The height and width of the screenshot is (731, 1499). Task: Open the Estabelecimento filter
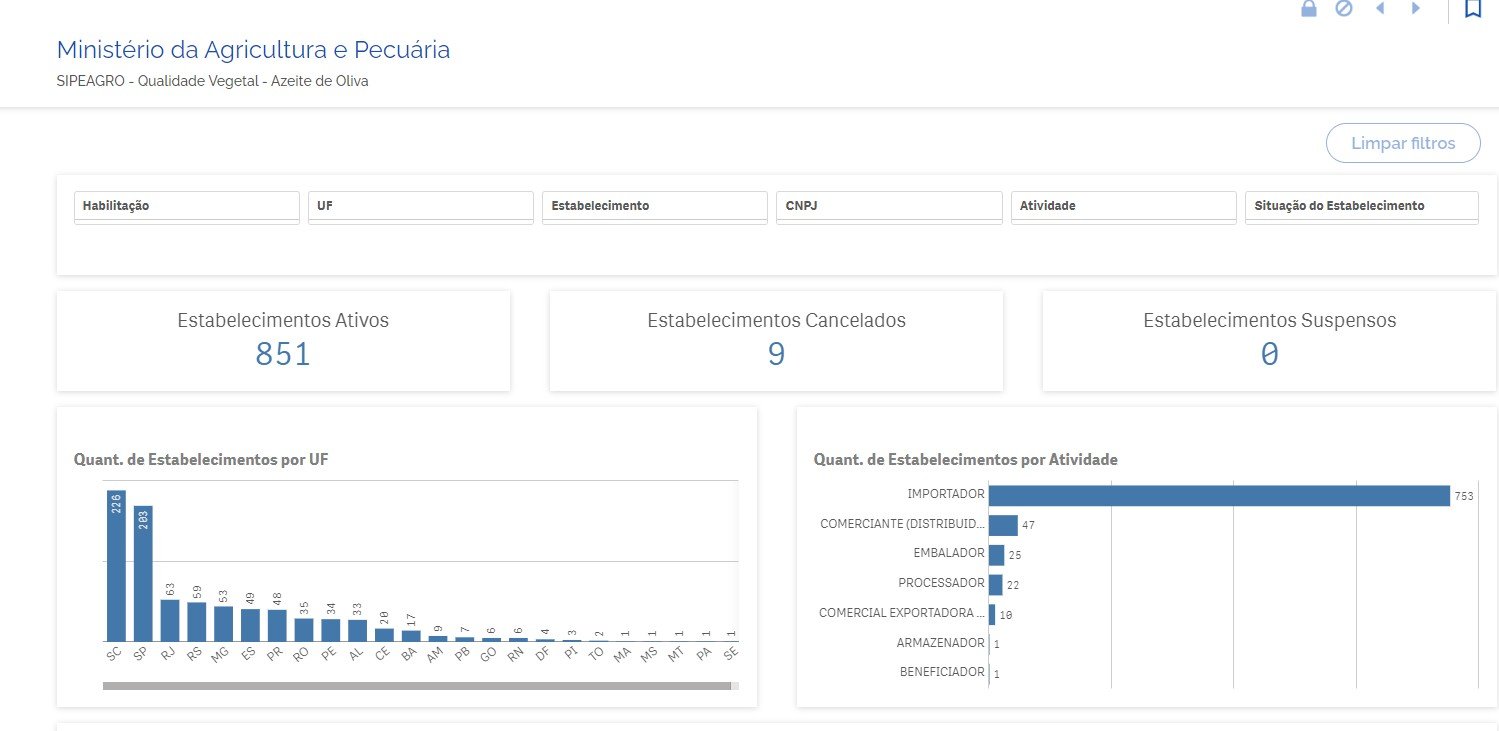pyautogui.click(x=654, y=206)
